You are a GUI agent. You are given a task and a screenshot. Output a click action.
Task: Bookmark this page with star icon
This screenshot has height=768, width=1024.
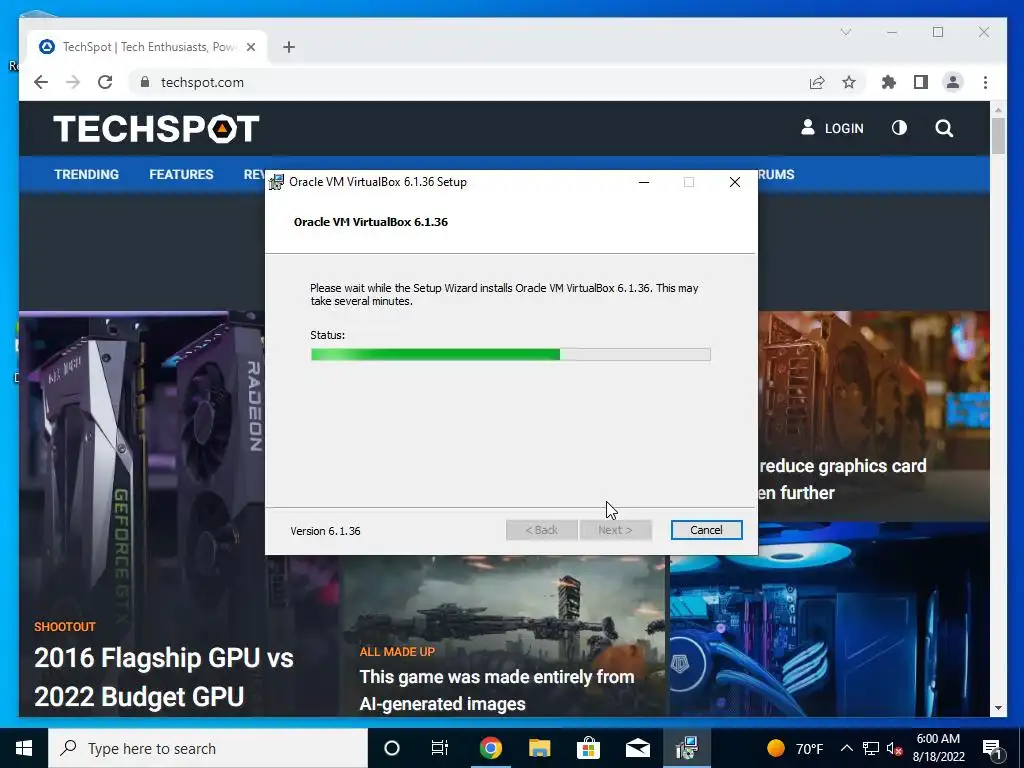(849, 82)
